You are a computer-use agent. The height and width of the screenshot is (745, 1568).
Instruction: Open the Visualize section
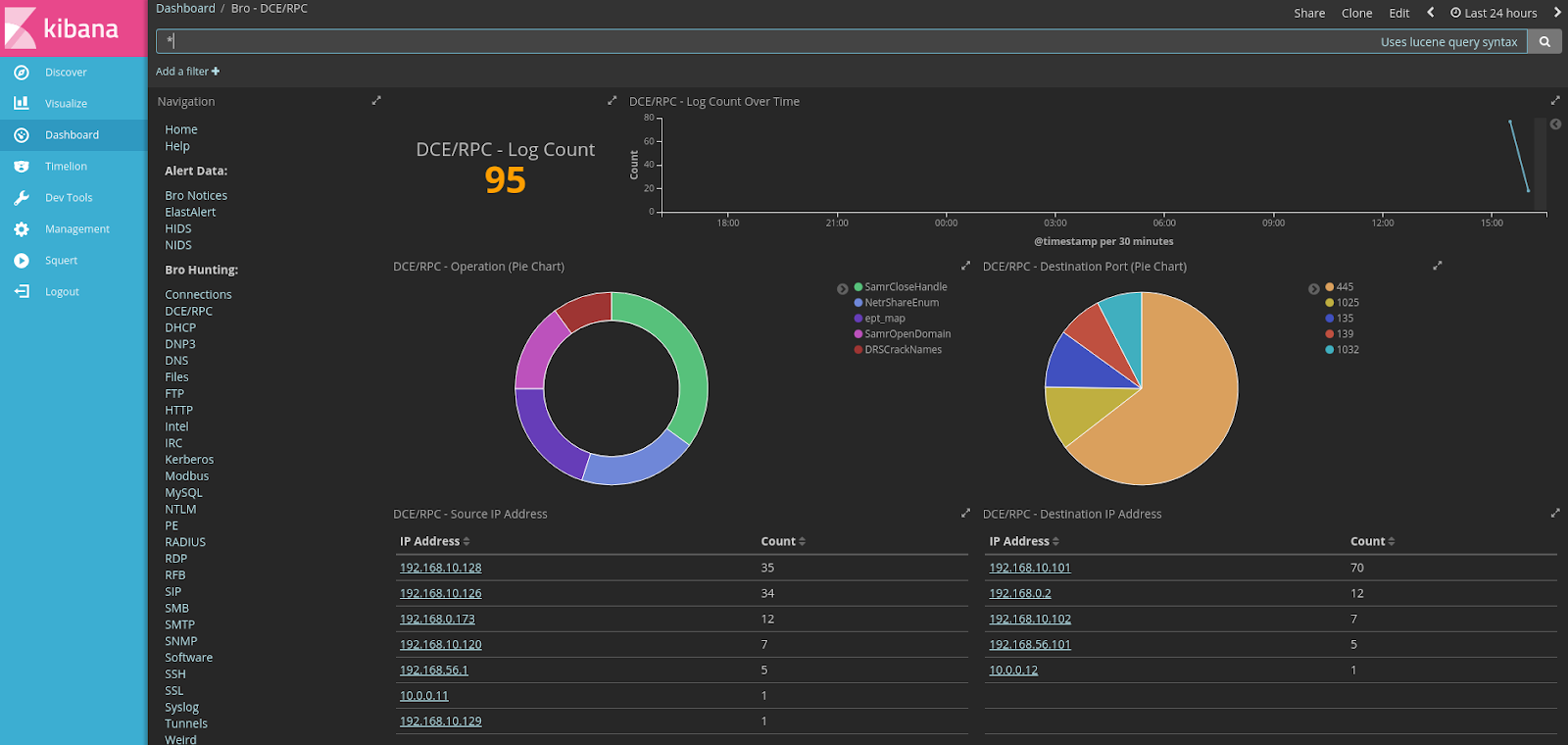click(65, 104)
